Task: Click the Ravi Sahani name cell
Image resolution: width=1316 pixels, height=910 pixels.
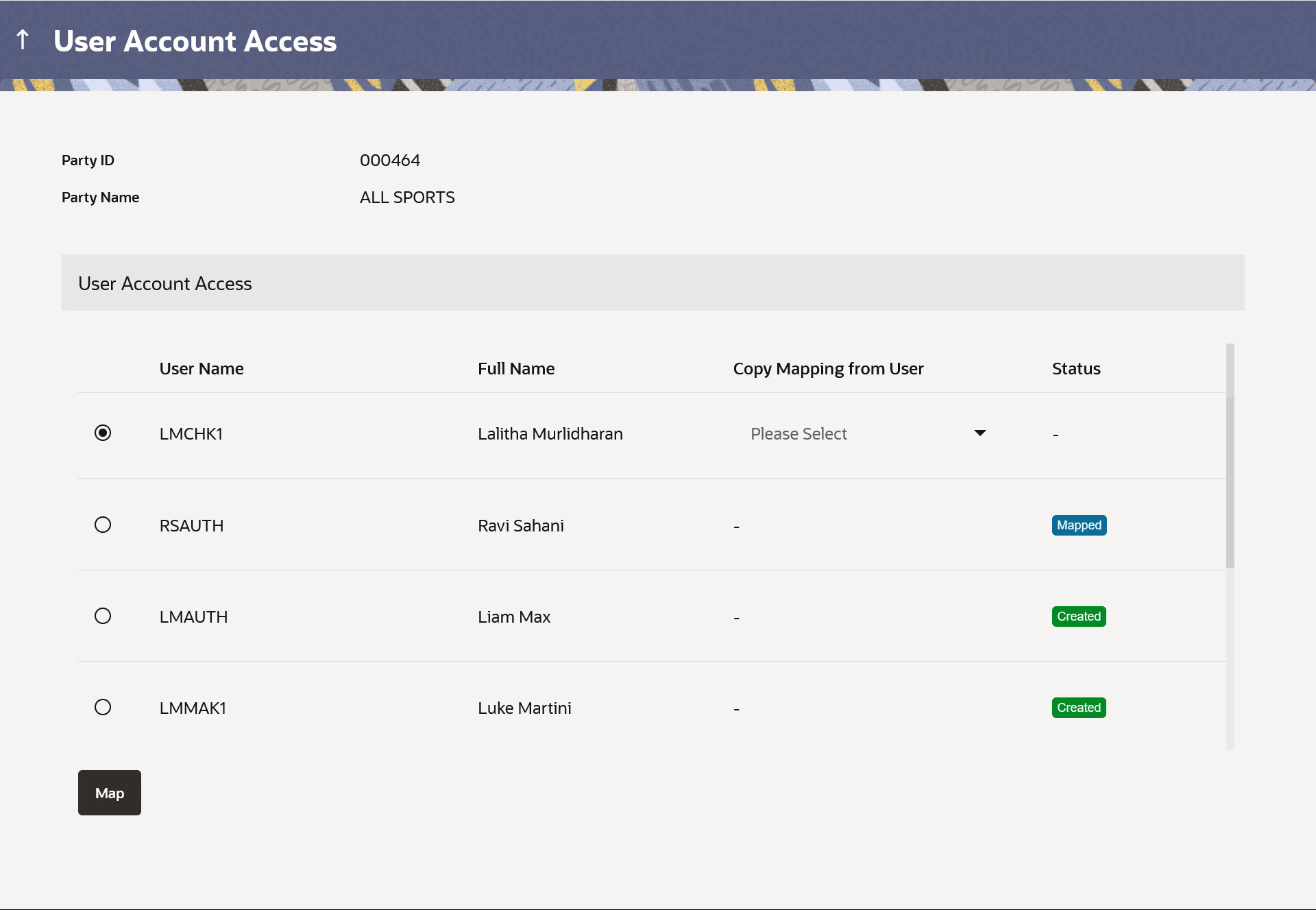Action: click(520, 526)
